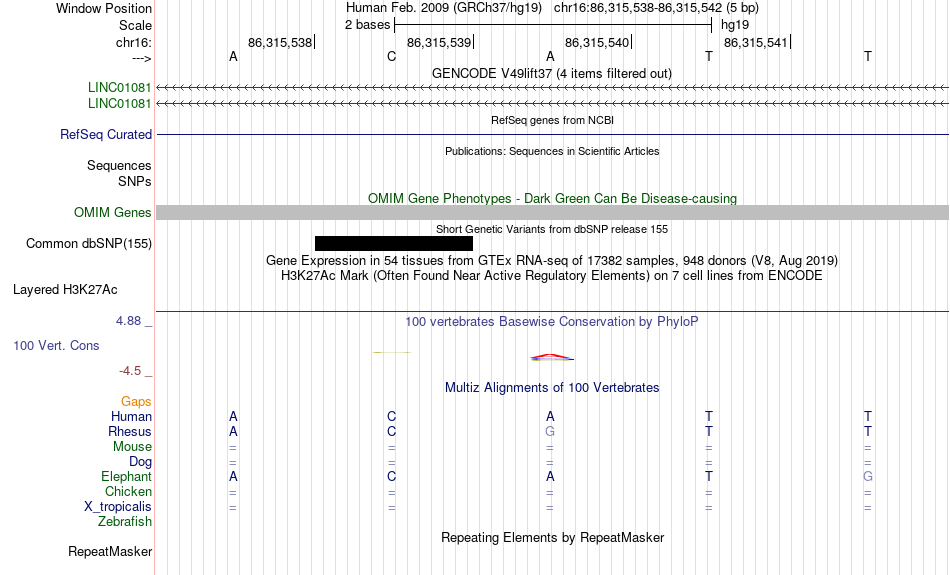950x575 pixels.
Task: Click the Human species label
Action: 131,417
